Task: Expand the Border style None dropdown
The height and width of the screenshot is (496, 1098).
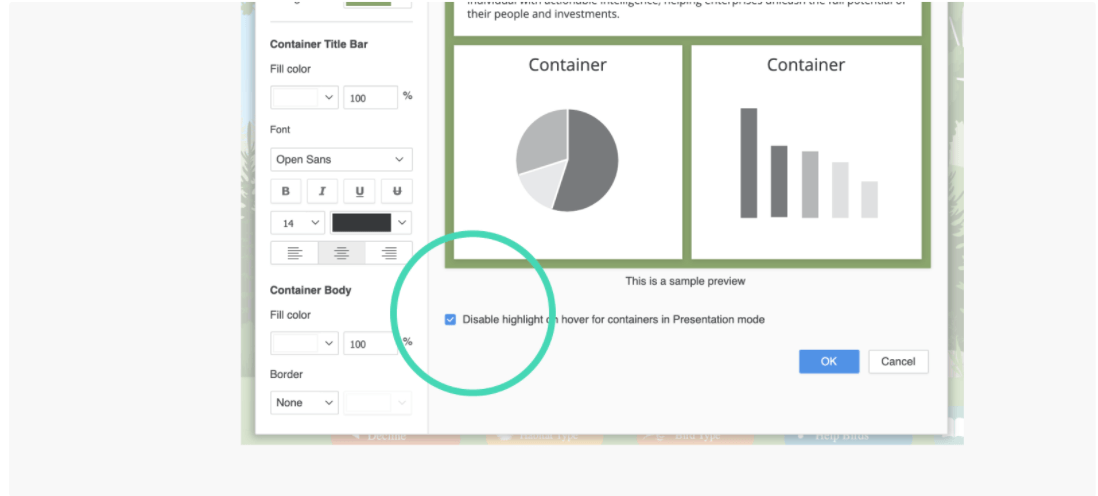Action: (x=304, y=402)
